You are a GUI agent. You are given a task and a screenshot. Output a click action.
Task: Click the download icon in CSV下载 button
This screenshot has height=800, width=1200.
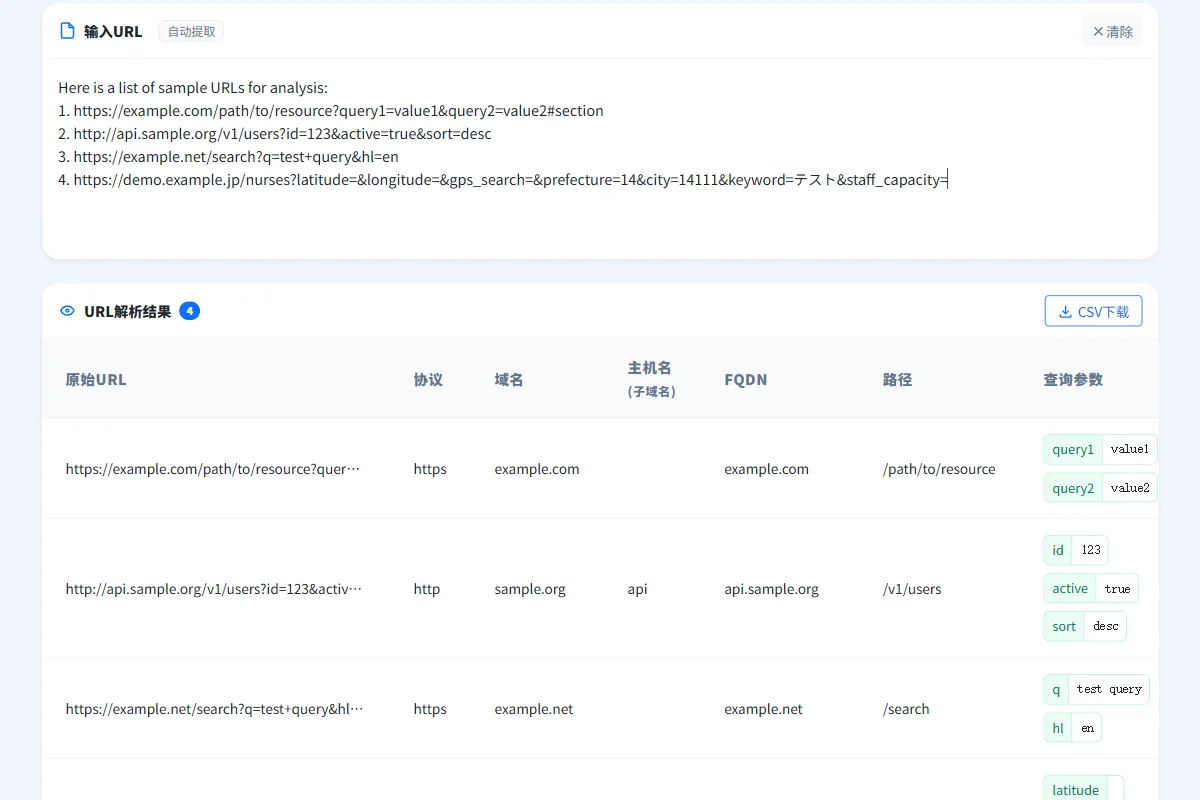1065,312
